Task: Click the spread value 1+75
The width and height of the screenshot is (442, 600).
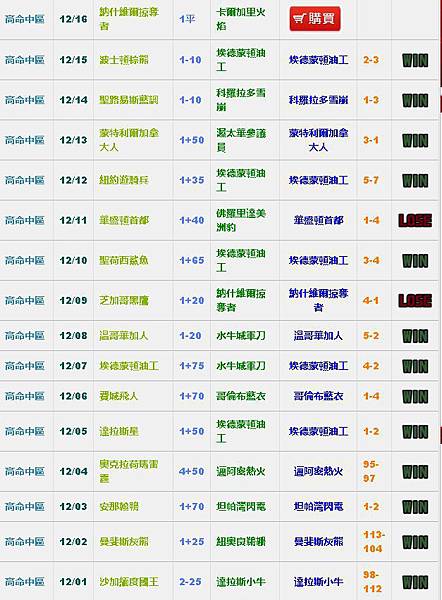Action: [x=192, y=366]
